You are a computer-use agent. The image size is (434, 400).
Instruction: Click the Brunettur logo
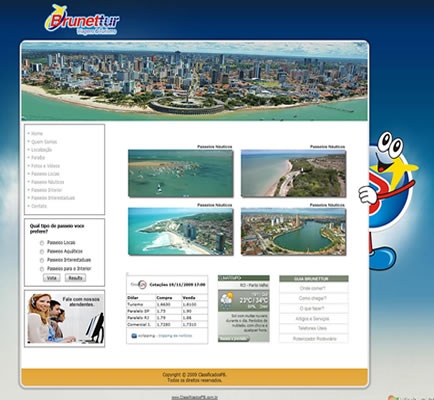click(x=82, y=20)
